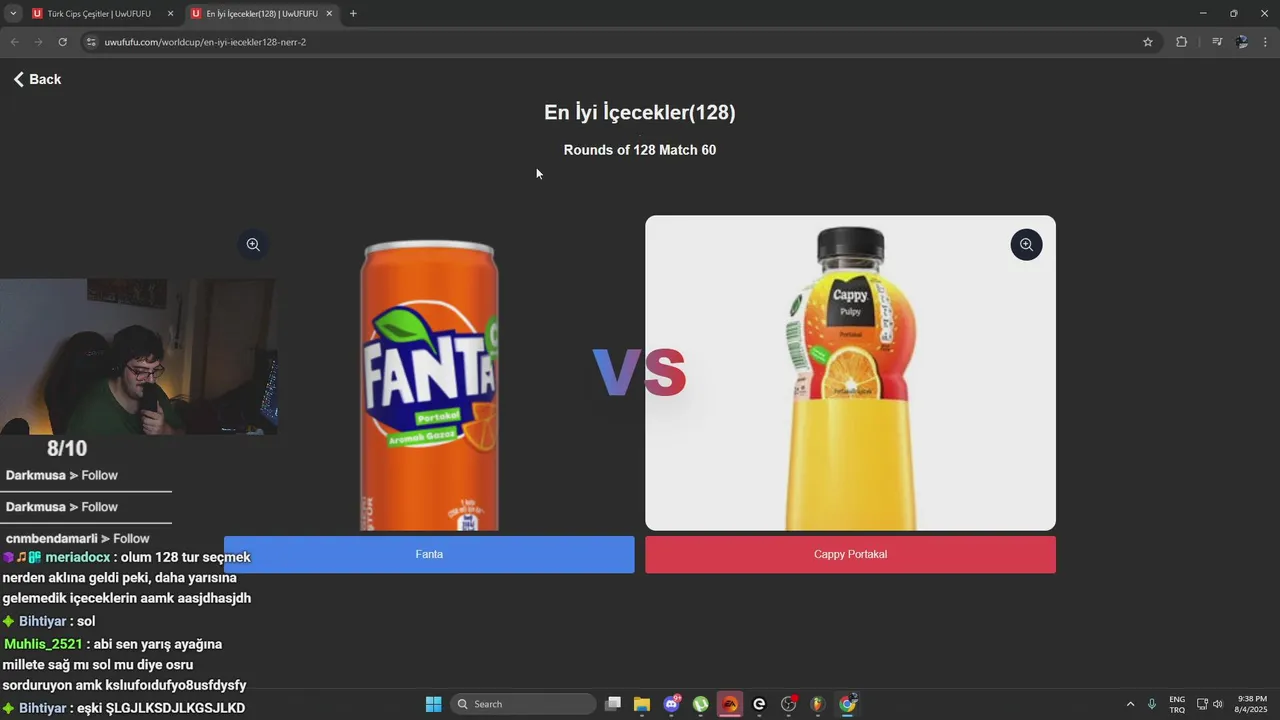Reload the uwufufu page
This screenshot has height=720, width=1280.
click(62, 42)
